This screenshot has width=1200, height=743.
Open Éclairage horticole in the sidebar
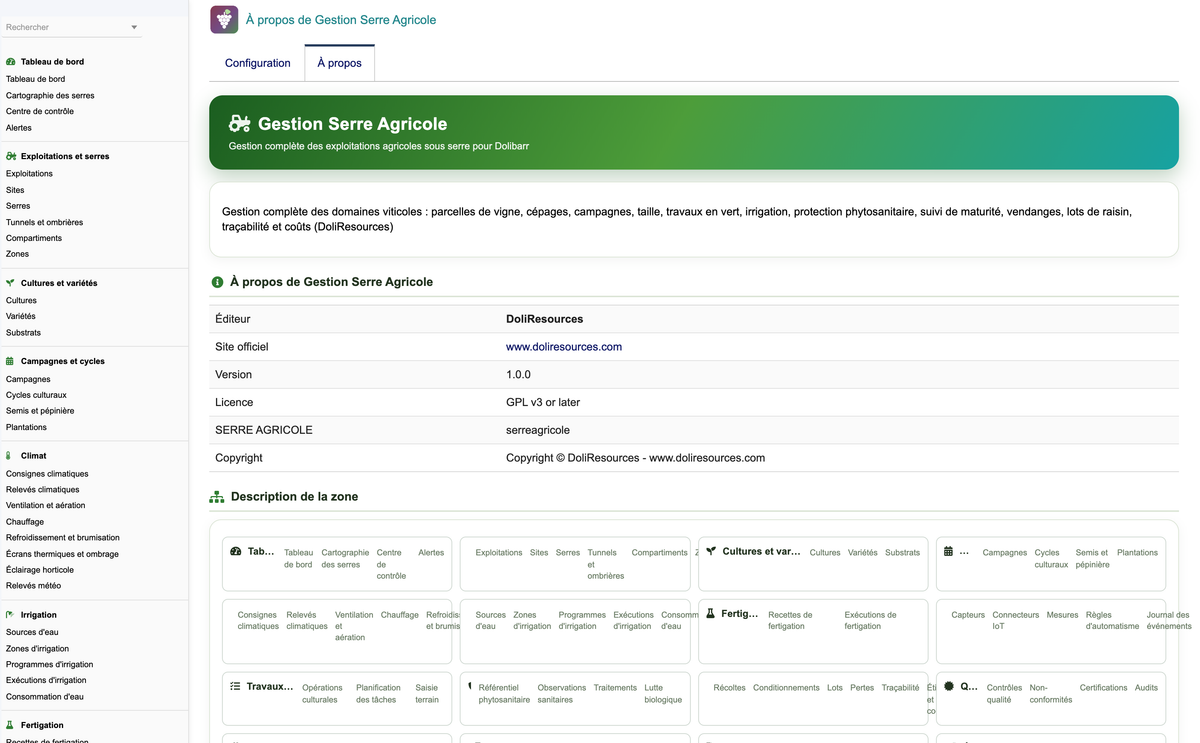[x=40, y=570]
